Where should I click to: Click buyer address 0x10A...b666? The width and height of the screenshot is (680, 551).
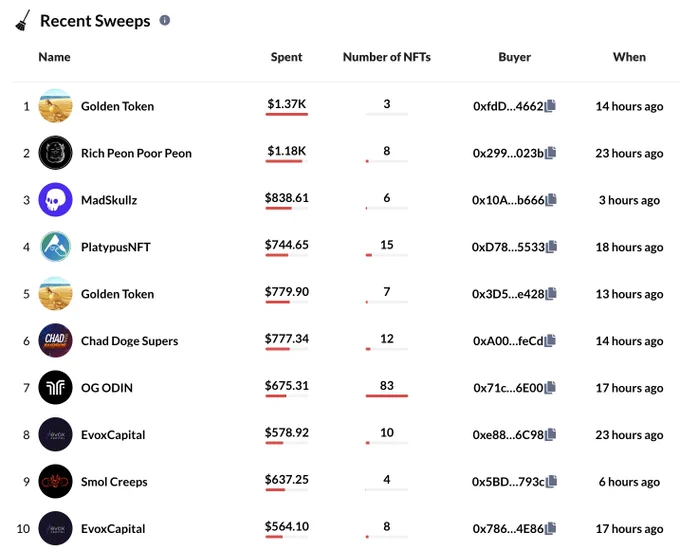(508, 200)
